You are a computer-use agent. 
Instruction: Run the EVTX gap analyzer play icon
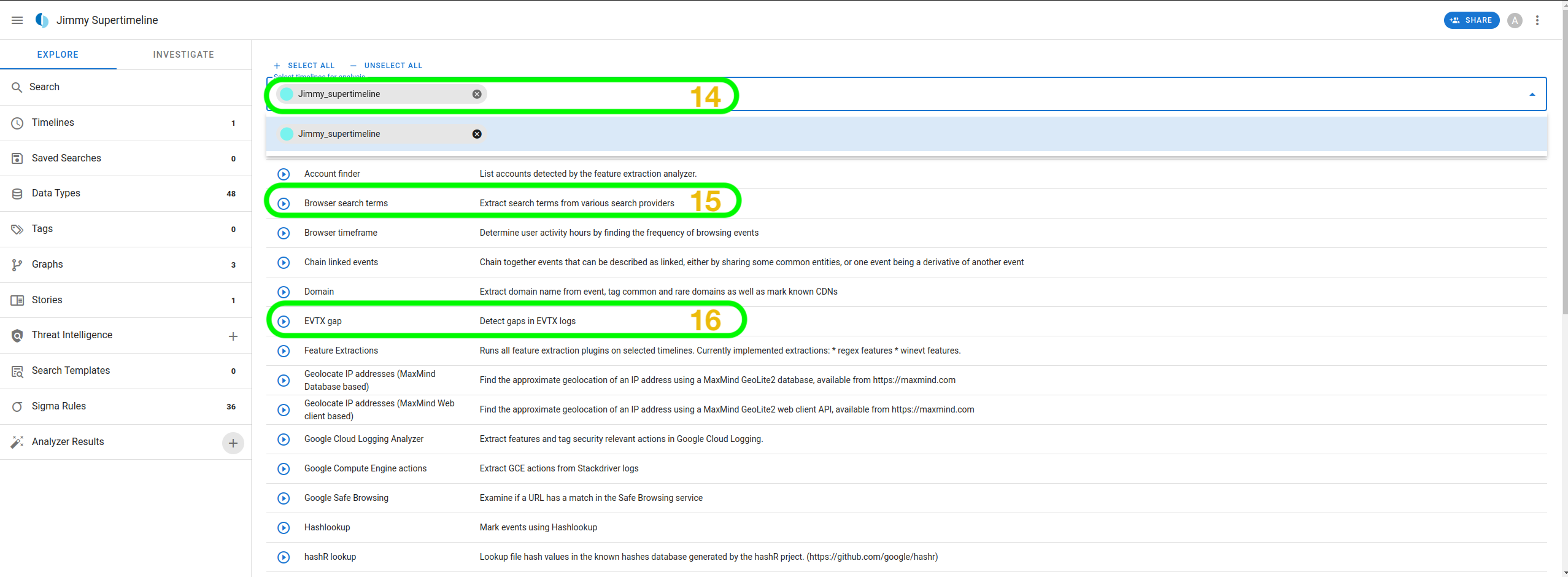pyautogui.click(x=284, y=322)
